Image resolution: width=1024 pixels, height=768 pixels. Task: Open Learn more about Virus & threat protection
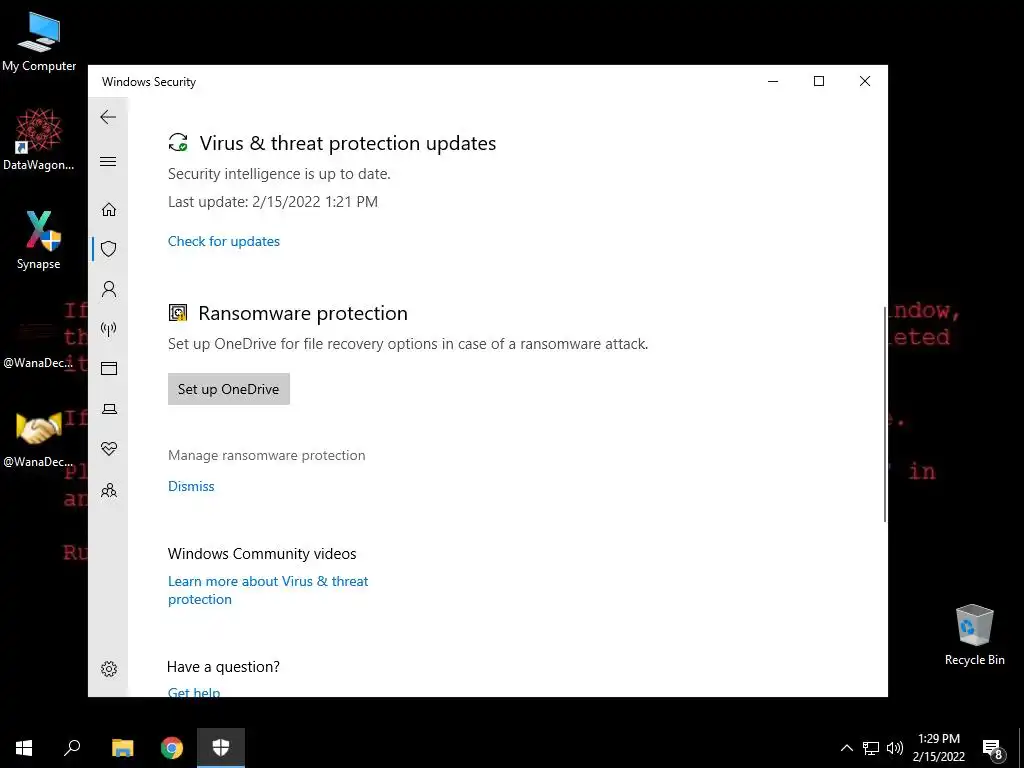[x=268, y=590]
